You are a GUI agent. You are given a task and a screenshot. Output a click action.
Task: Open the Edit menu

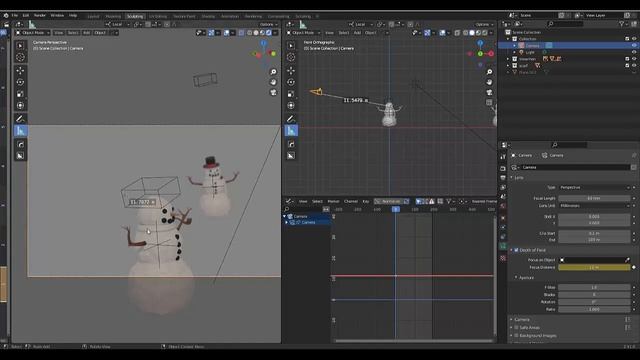point(26,16)
